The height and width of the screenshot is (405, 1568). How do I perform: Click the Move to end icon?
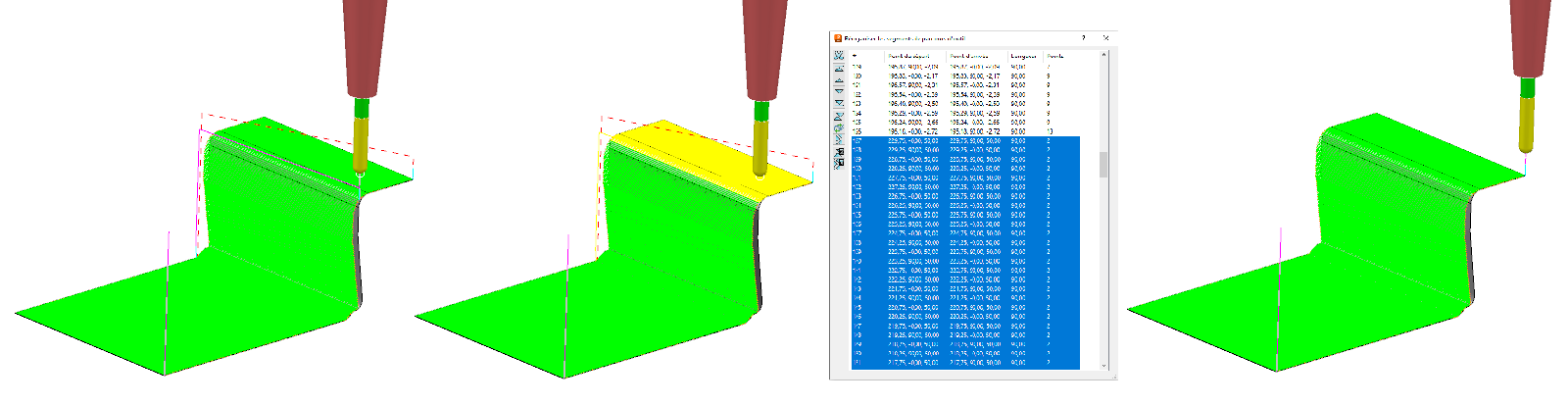839,103
